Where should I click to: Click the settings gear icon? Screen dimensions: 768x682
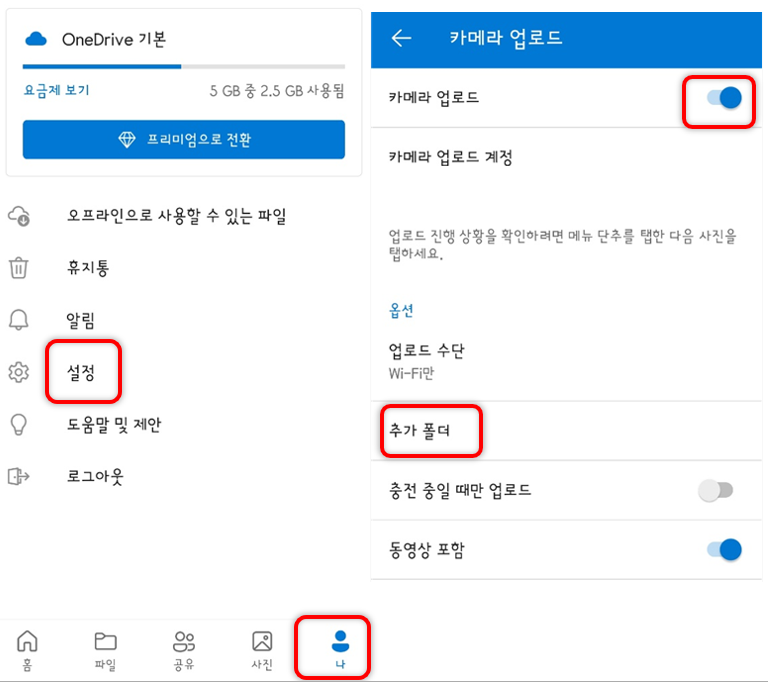[19, 372]
